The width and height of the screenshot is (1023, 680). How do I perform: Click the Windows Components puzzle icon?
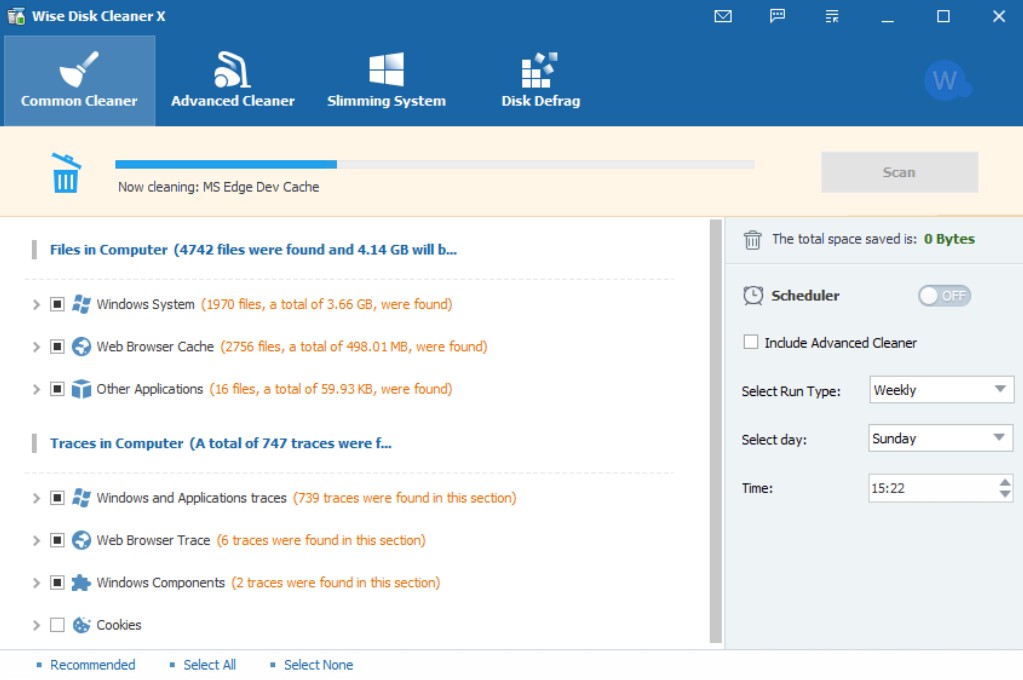tap(81, 583)
